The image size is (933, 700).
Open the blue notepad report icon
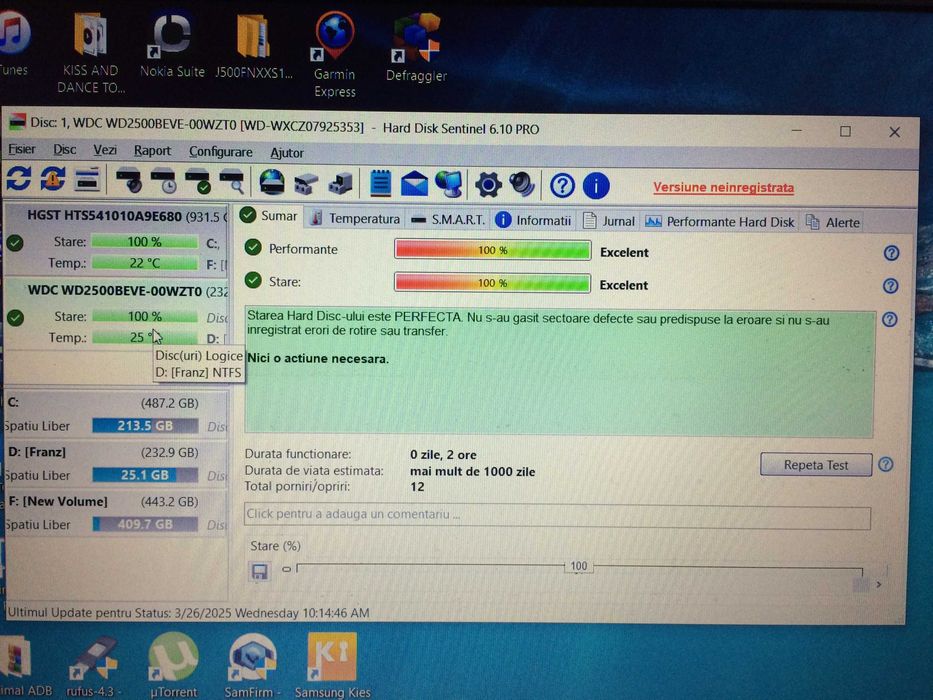(x=380, y=183)
